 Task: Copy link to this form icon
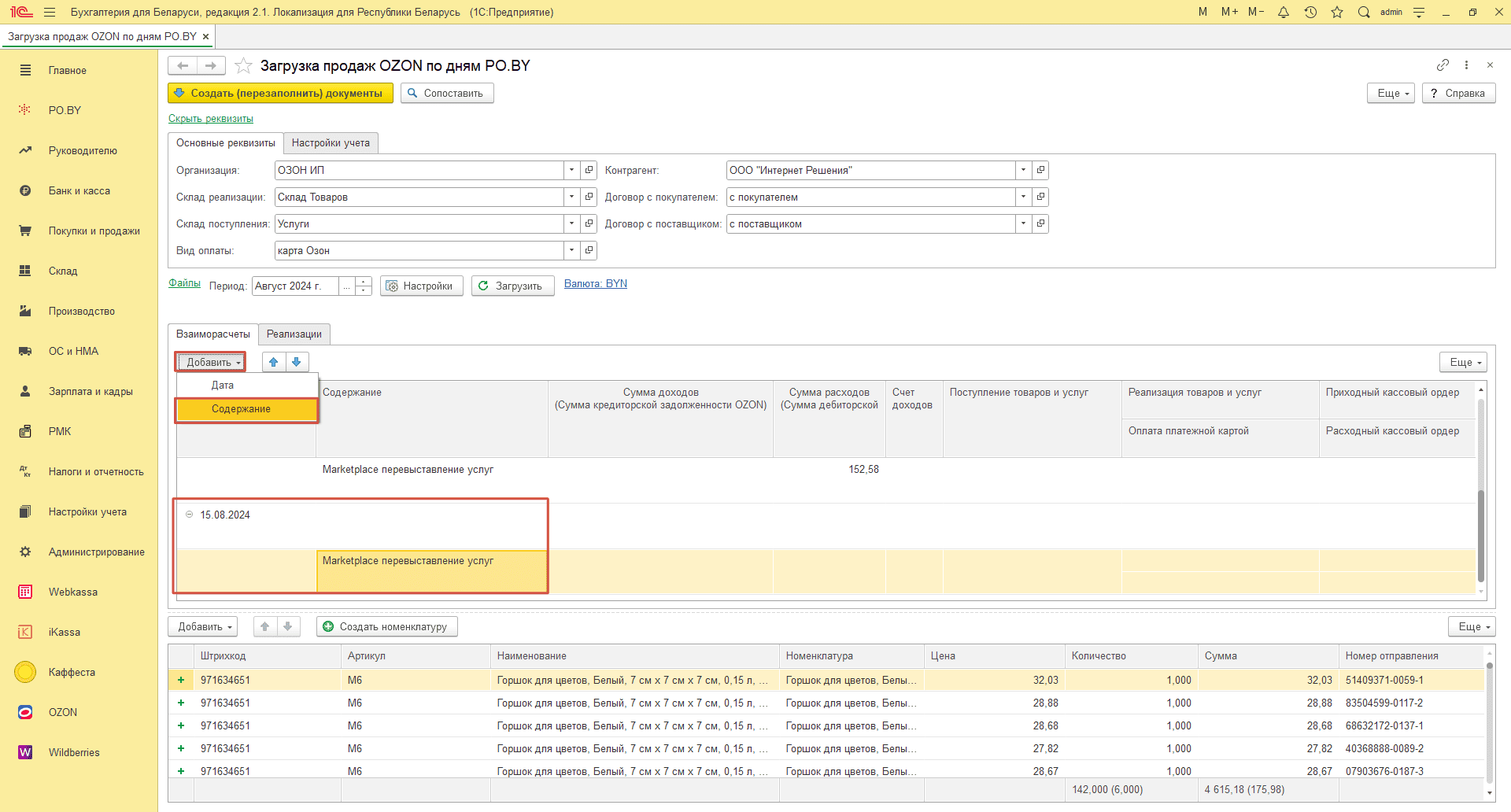pos(1443,65)
